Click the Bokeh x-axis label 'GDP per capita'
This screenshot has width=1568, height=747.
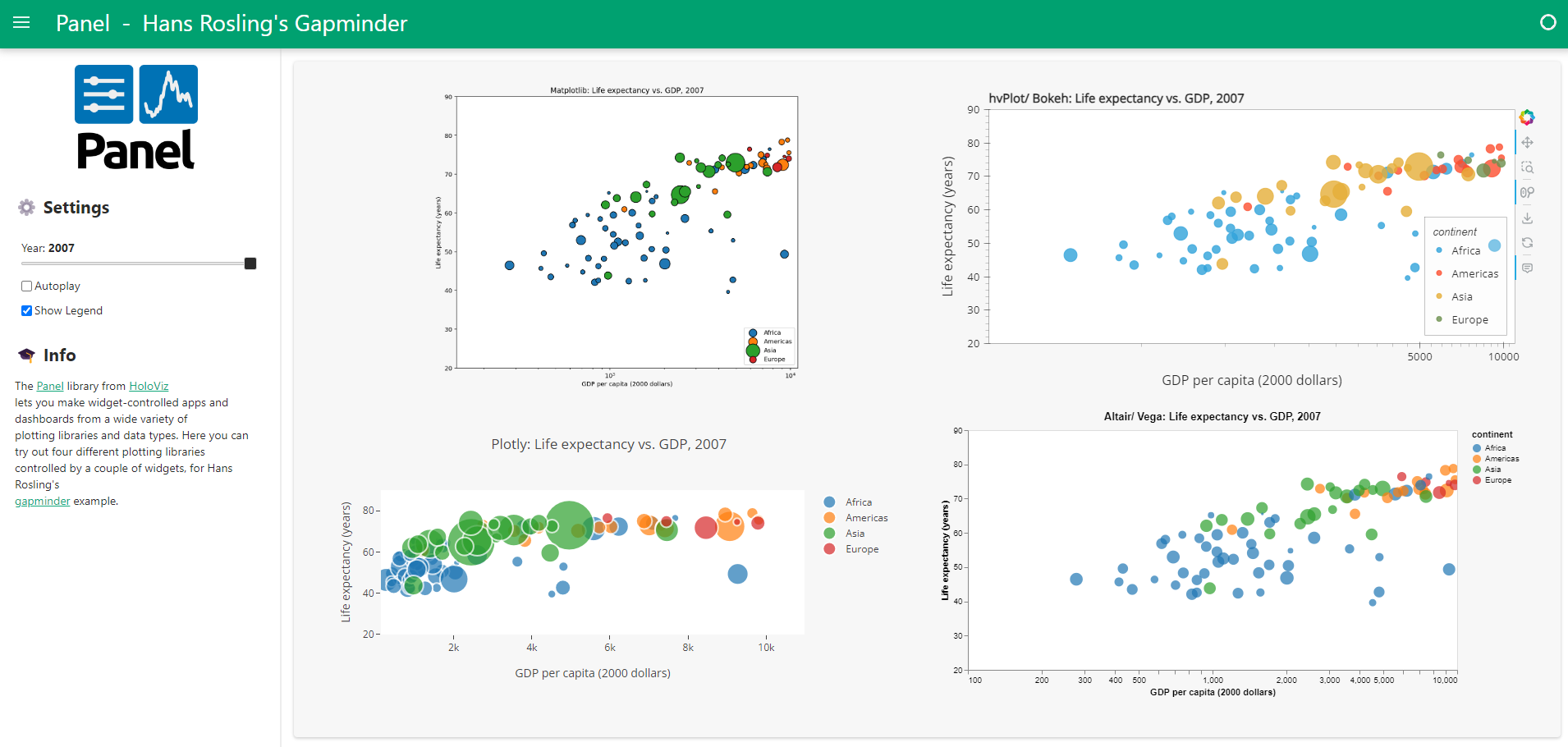point(1252,380)
